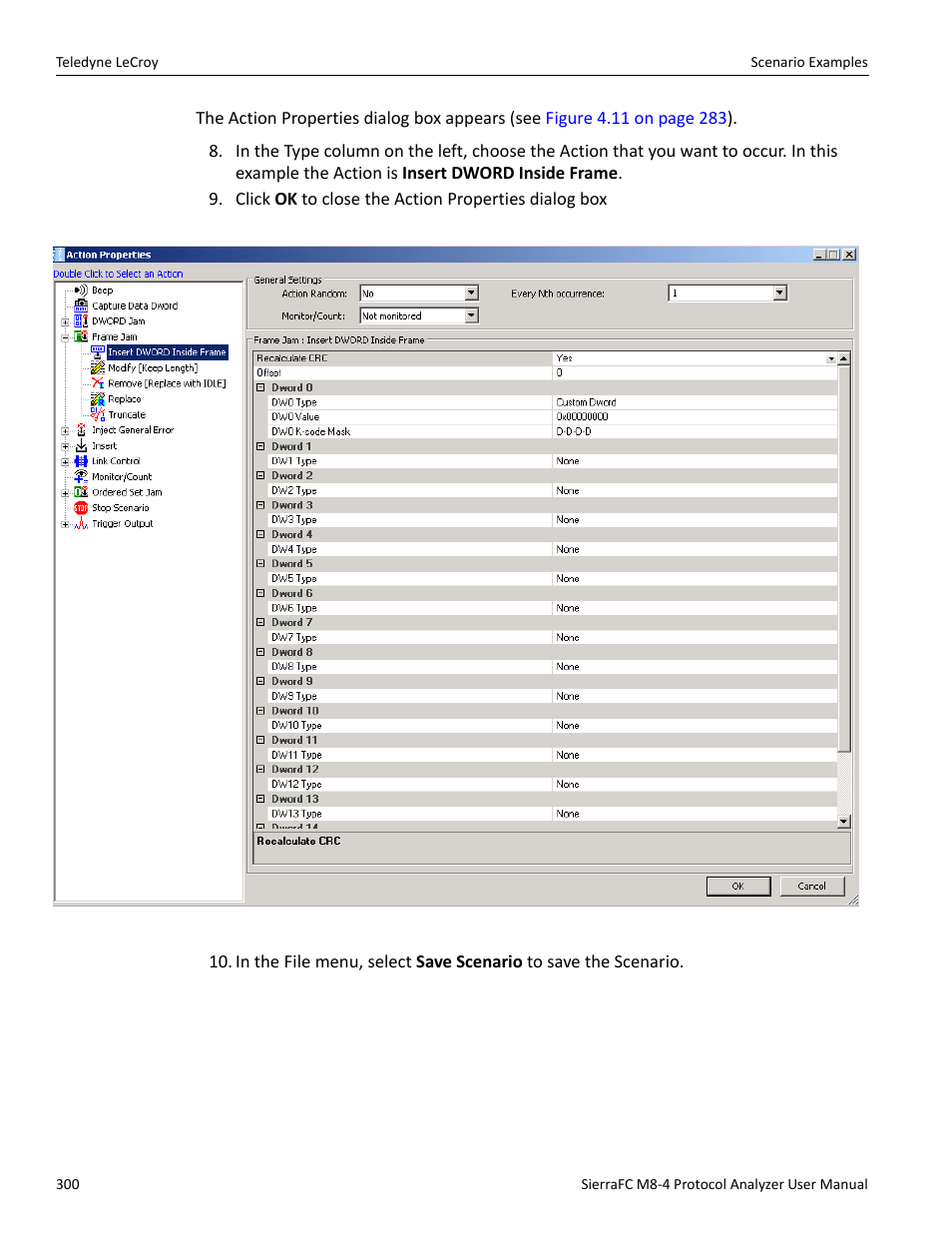Click the DW0 Value 0x00000000 field
The height and width of the screenshot is (1233, 952).
click(x=695, y=417)
